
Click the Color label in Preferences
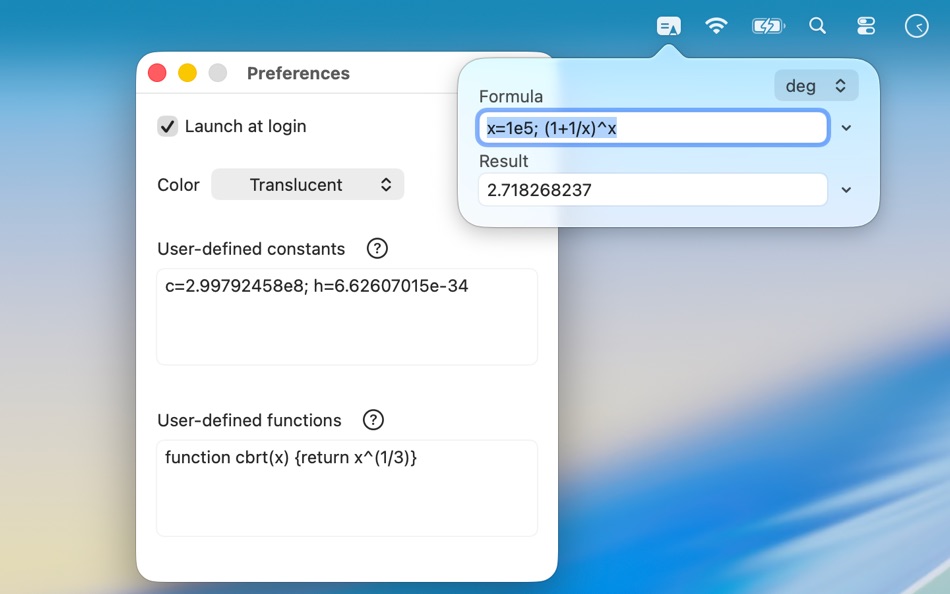tap(178, 185)
